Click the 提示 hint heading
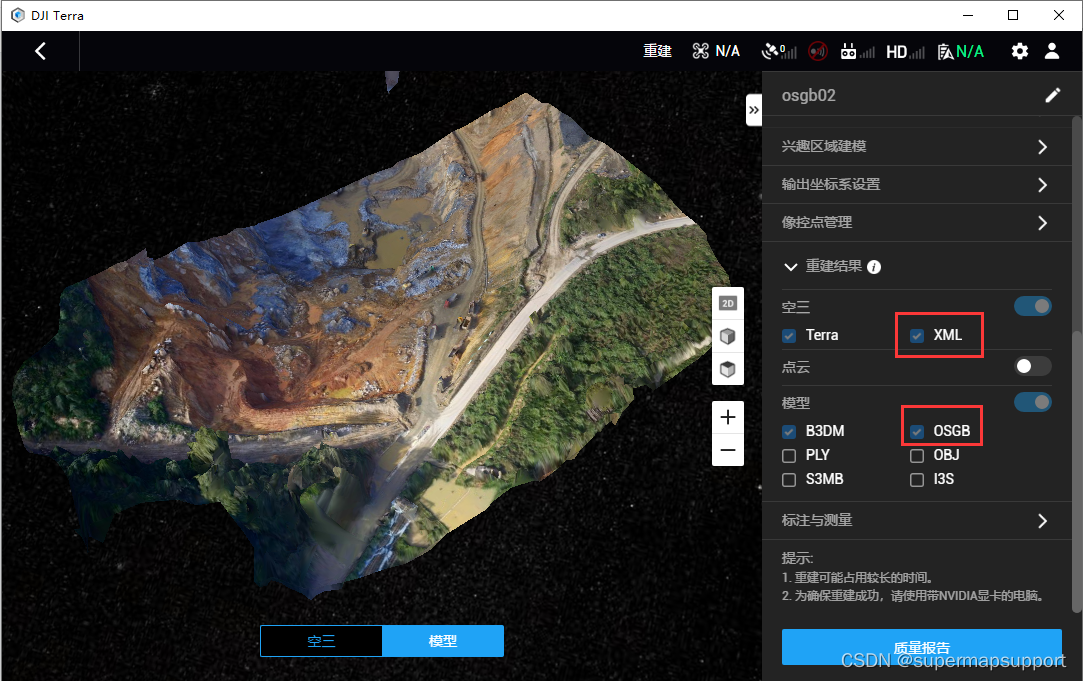The height and width of the screenshot is (681, 1083). 797,558
